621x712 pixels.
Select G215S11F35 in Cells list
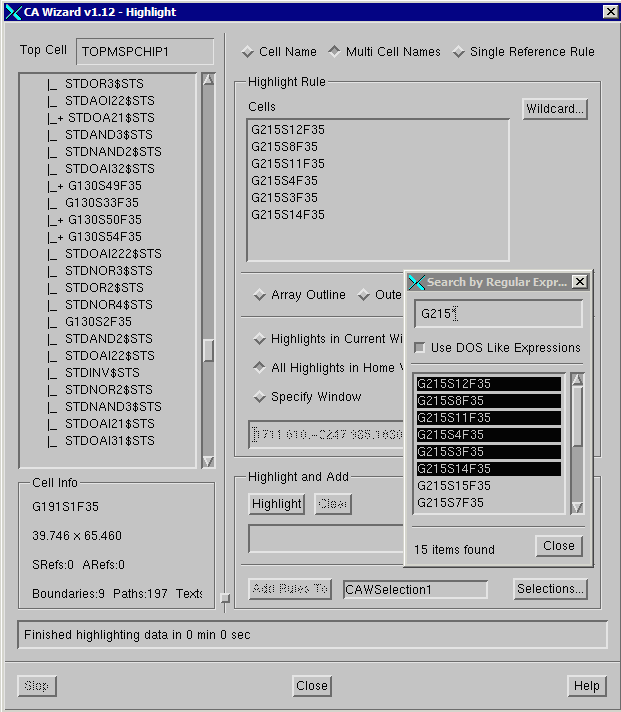coord(288,164)
